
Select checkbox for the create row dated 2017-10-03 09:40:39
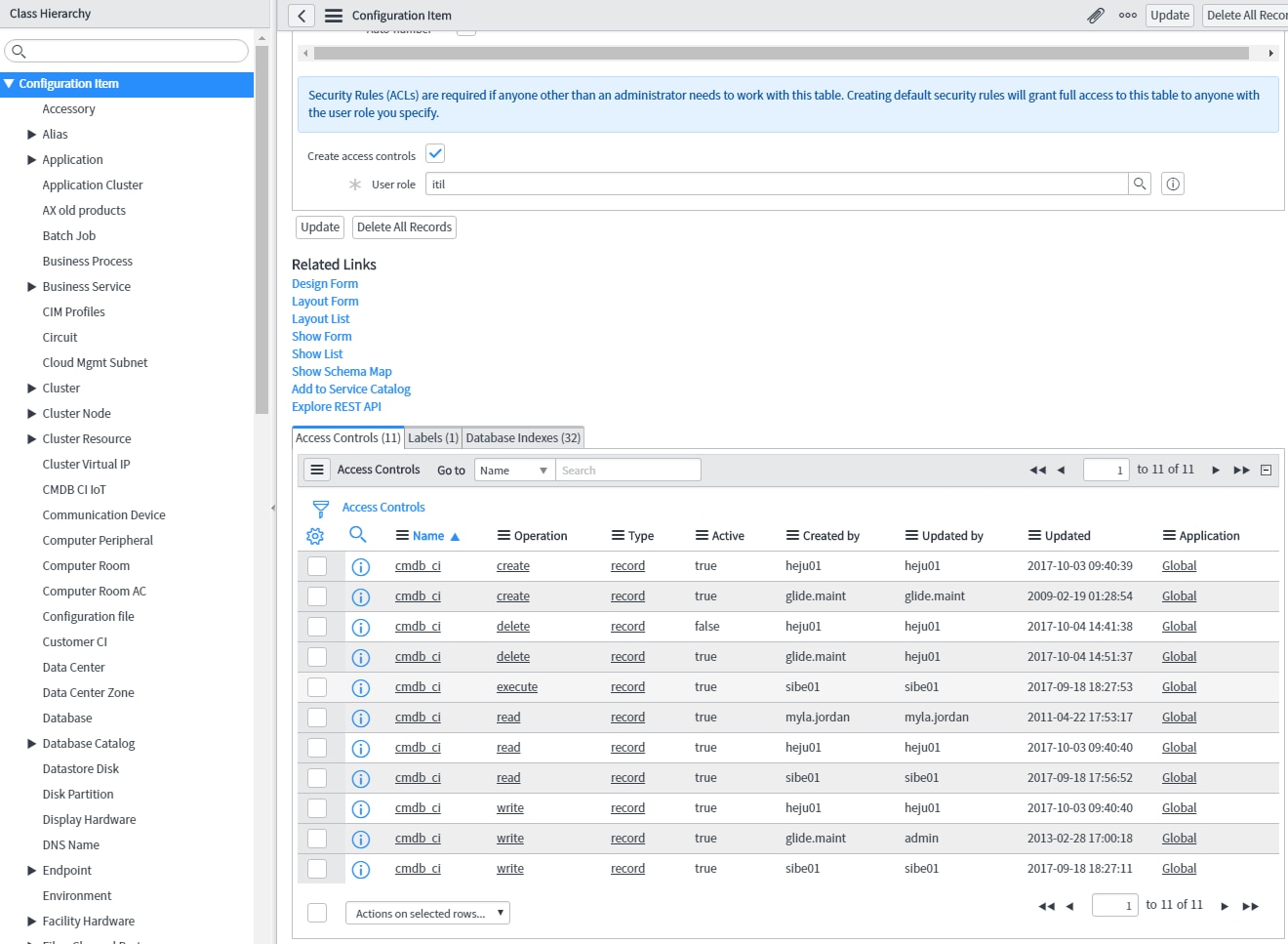point(317,566)
